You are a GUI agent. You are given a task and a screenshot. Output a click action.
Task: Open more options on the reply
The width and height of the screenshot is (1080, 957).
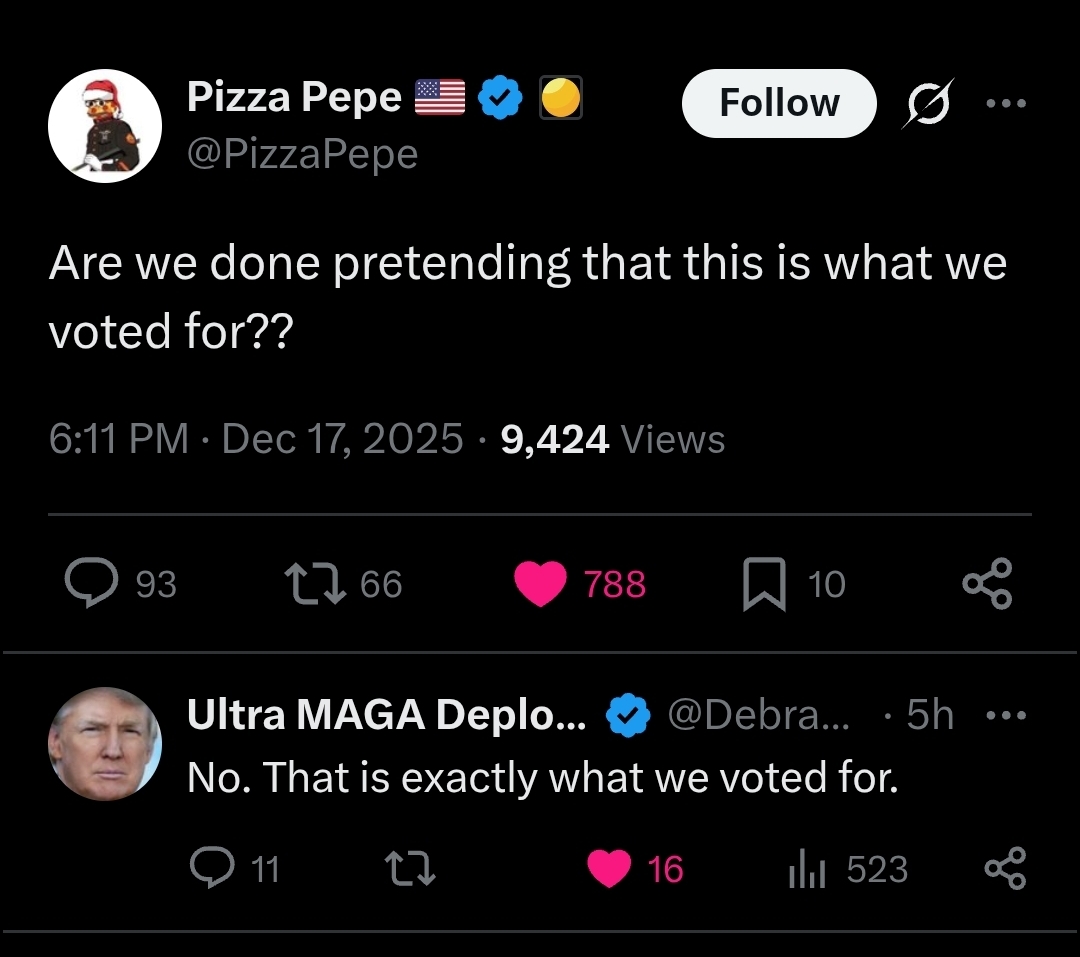pos(1005,716)
